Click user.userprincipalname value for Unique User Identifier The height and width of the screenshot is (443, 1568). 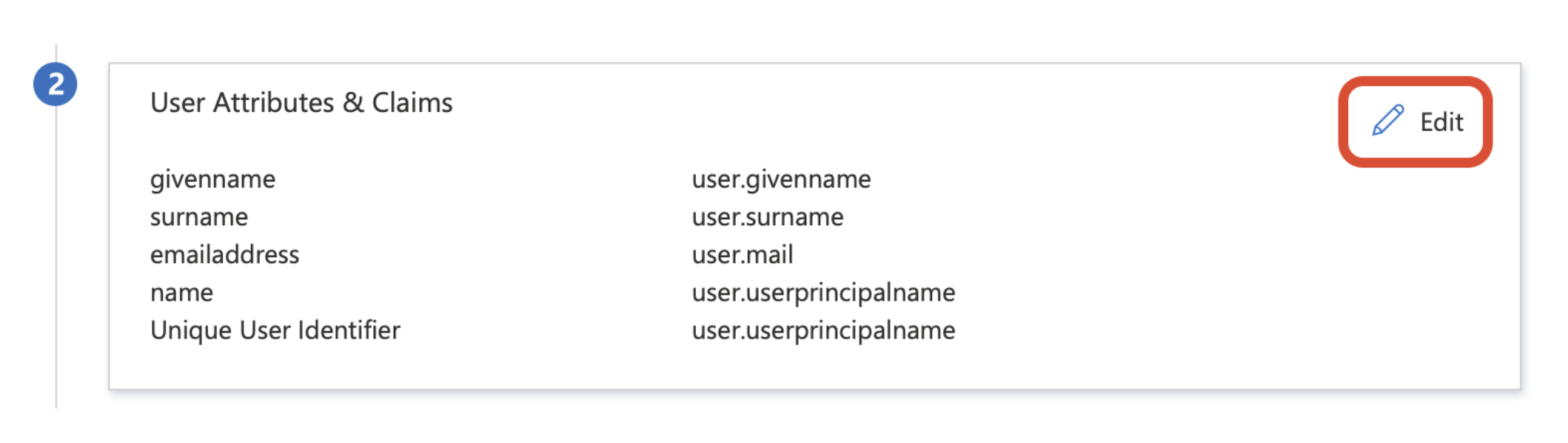click(x=824, y=331)
